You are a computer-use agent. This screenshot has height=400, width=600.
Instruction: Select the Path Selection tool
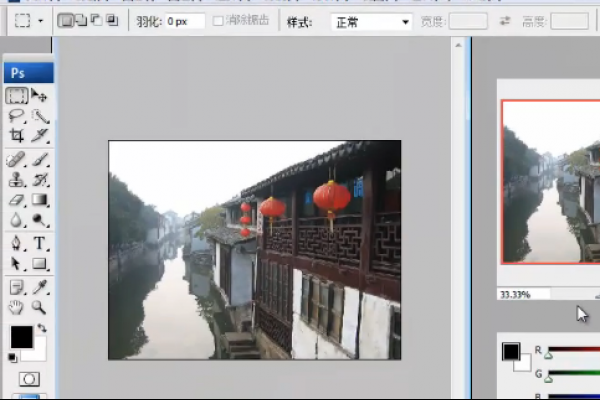(16, 264)
